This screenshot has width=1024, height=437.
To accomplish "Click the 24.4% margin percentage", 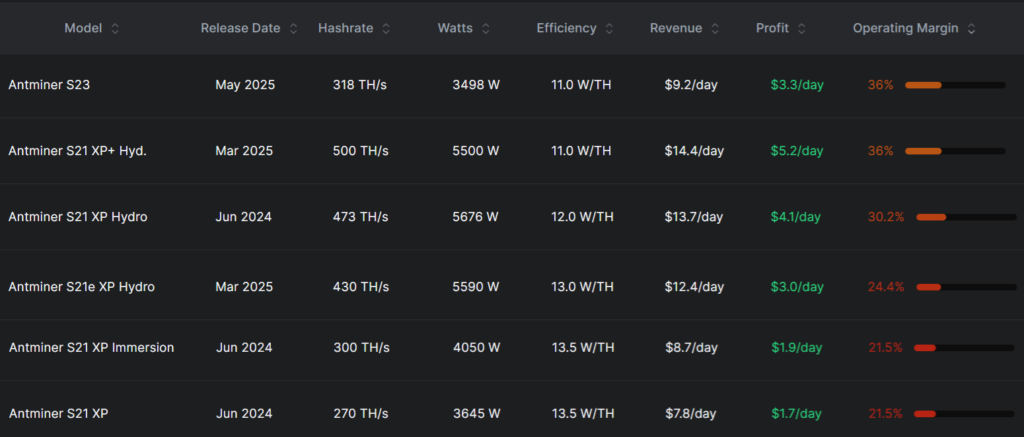I will [885, 287].
